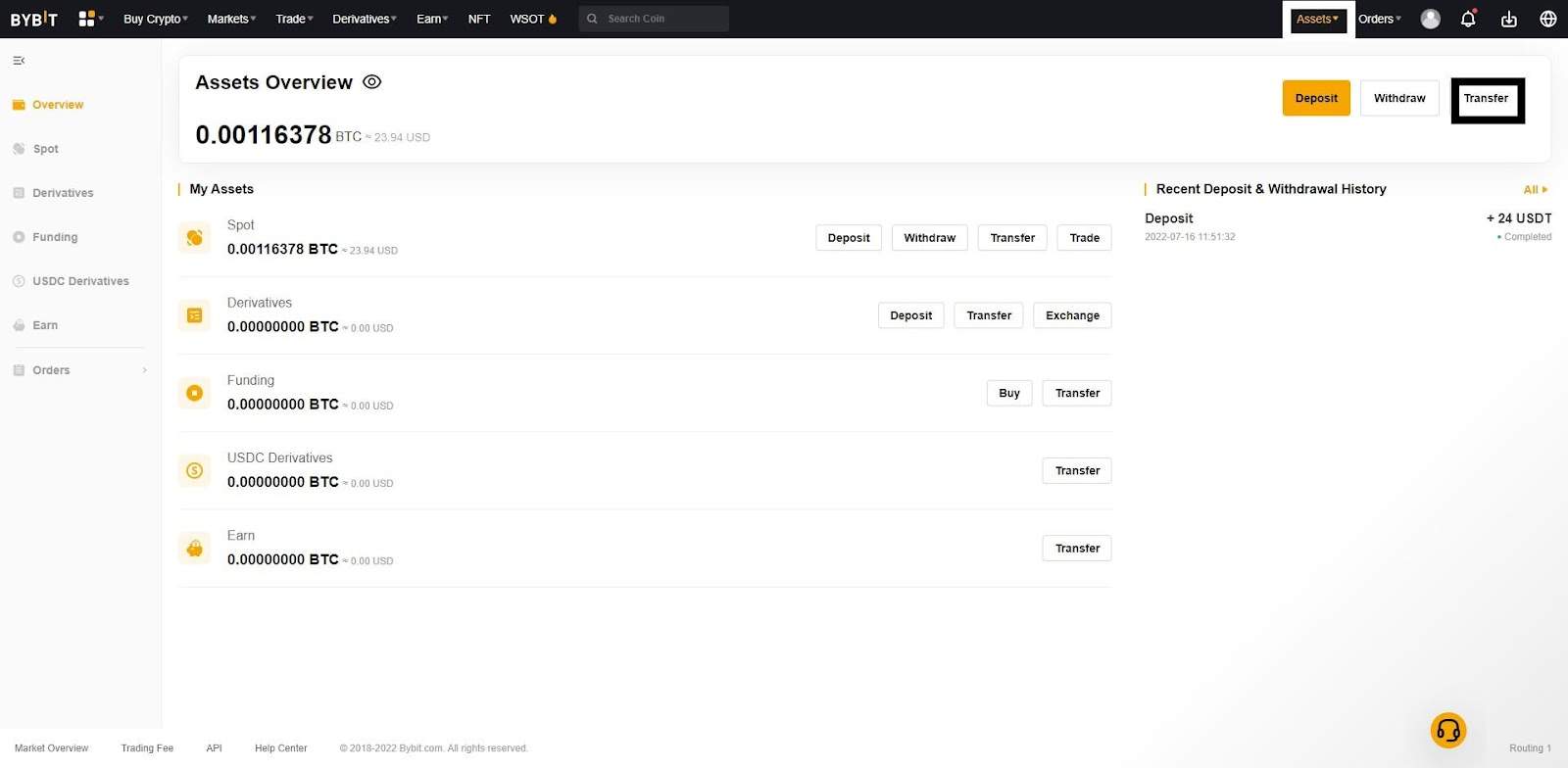Click Transfer in the Funding row
Viewport: 1568px width, 768px height.
point(1077,393)
